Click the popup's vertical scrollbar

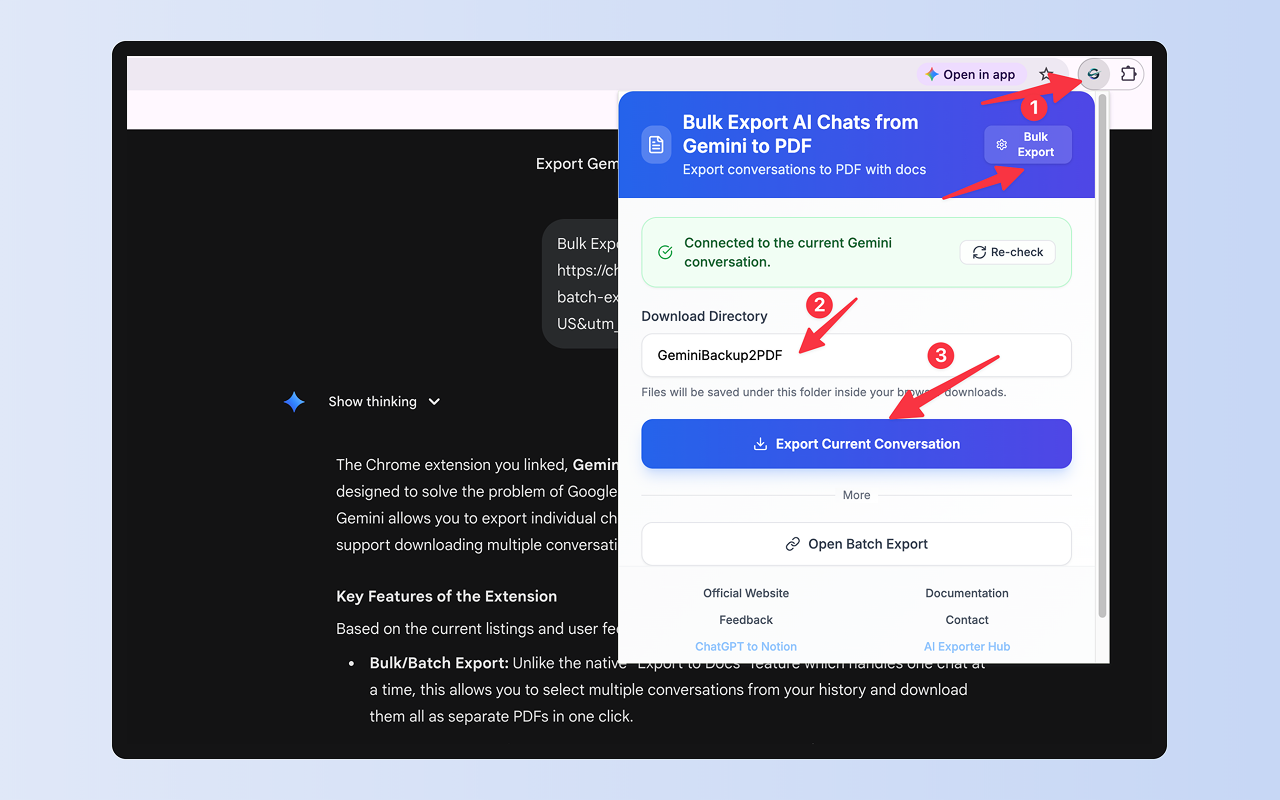(x=1103, y=355)
